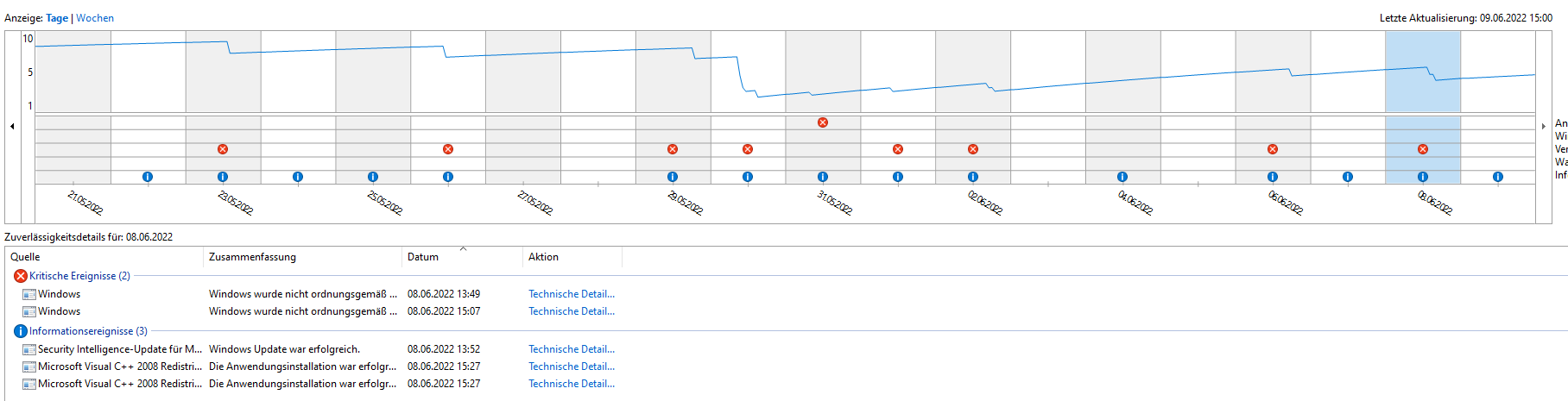
Task: Click the Zusammenfassung column header
Action: (x=252, y=257)
